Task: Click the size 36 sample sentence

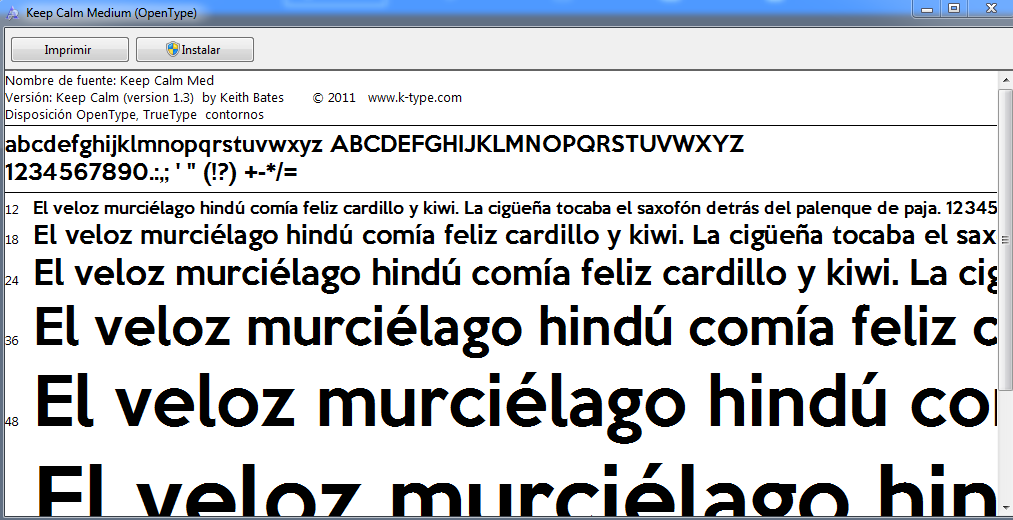Action: coord(517,329)
